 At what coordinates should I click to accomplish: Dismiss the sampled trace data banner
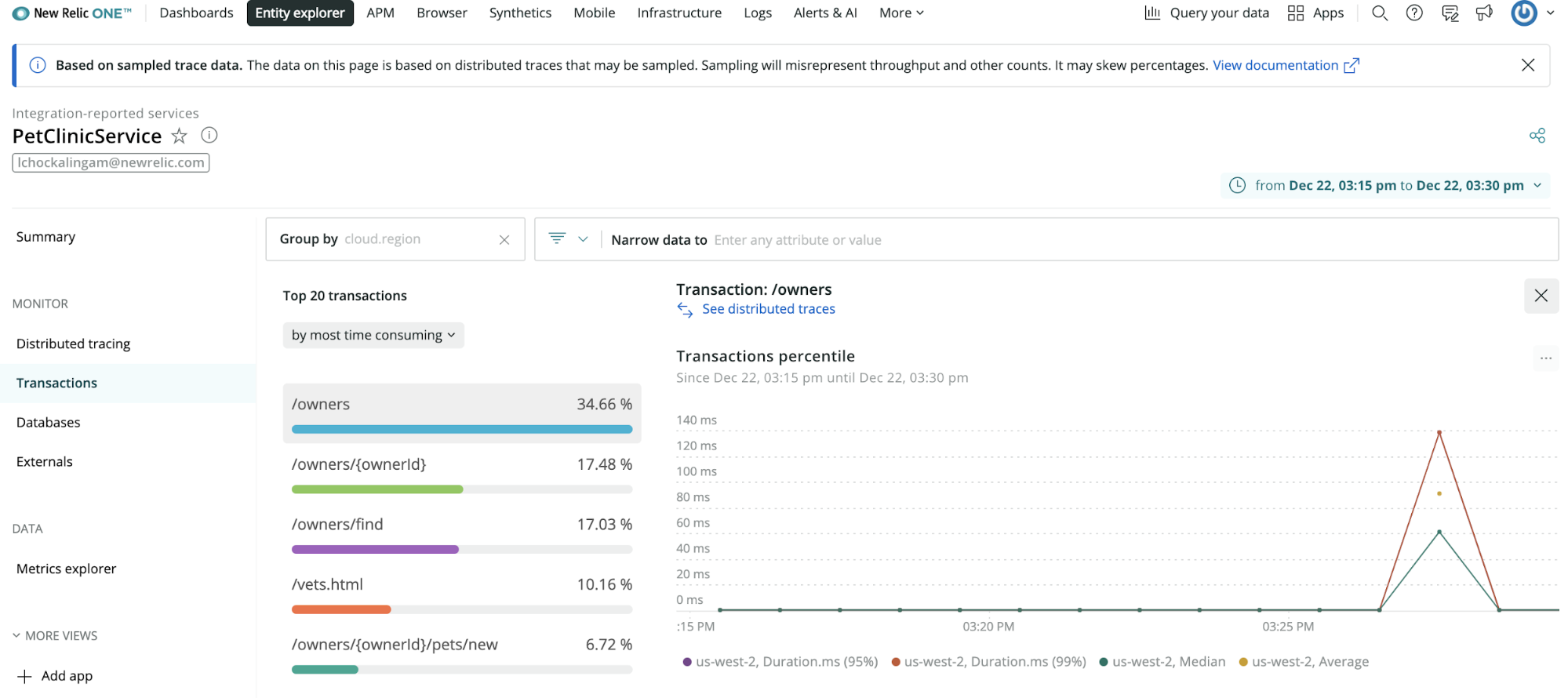[1527, 65]
